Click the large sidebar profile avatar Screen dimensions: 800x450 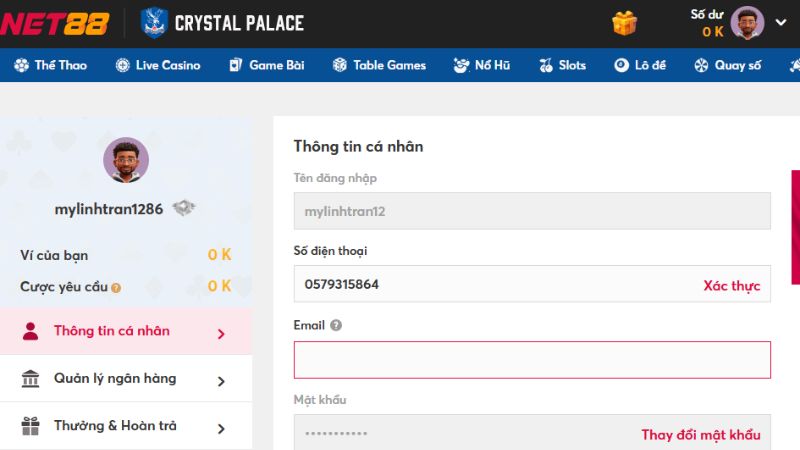point(126,160)
